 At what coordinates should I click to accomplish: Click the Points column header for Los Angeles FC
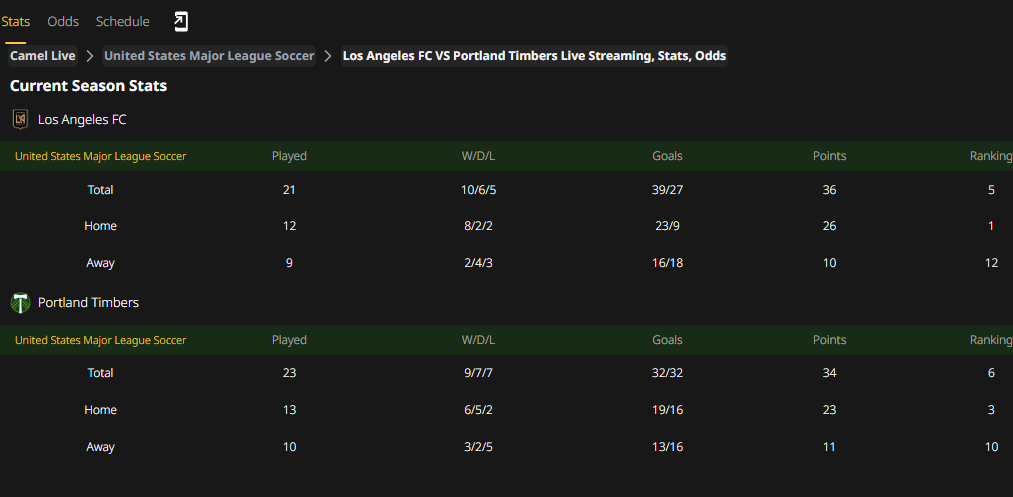pyautogui.click(x=830, y=156)
